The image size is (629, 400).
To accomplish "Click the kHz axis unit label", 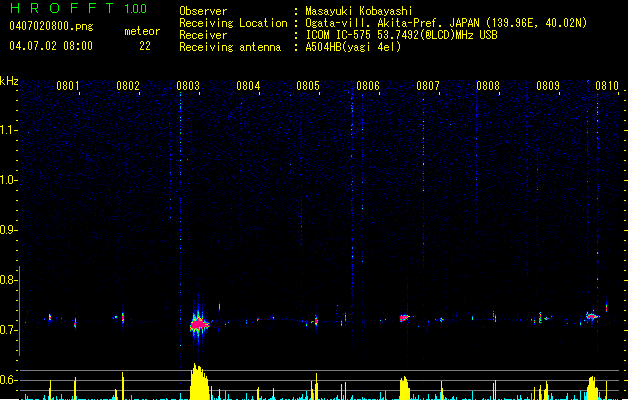I will pyautogui.click(x=9, y=81).
